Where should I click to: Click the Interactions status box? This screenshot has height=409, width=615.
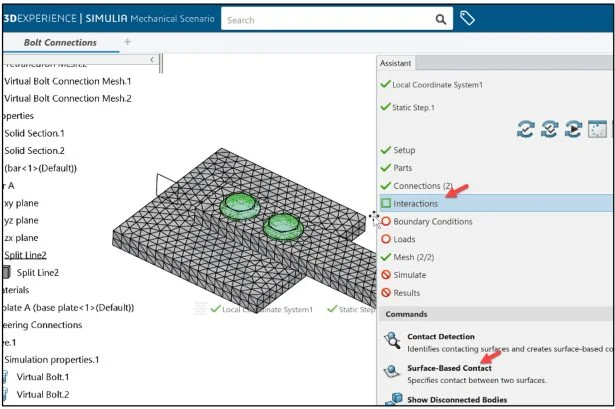coord(386,203)
